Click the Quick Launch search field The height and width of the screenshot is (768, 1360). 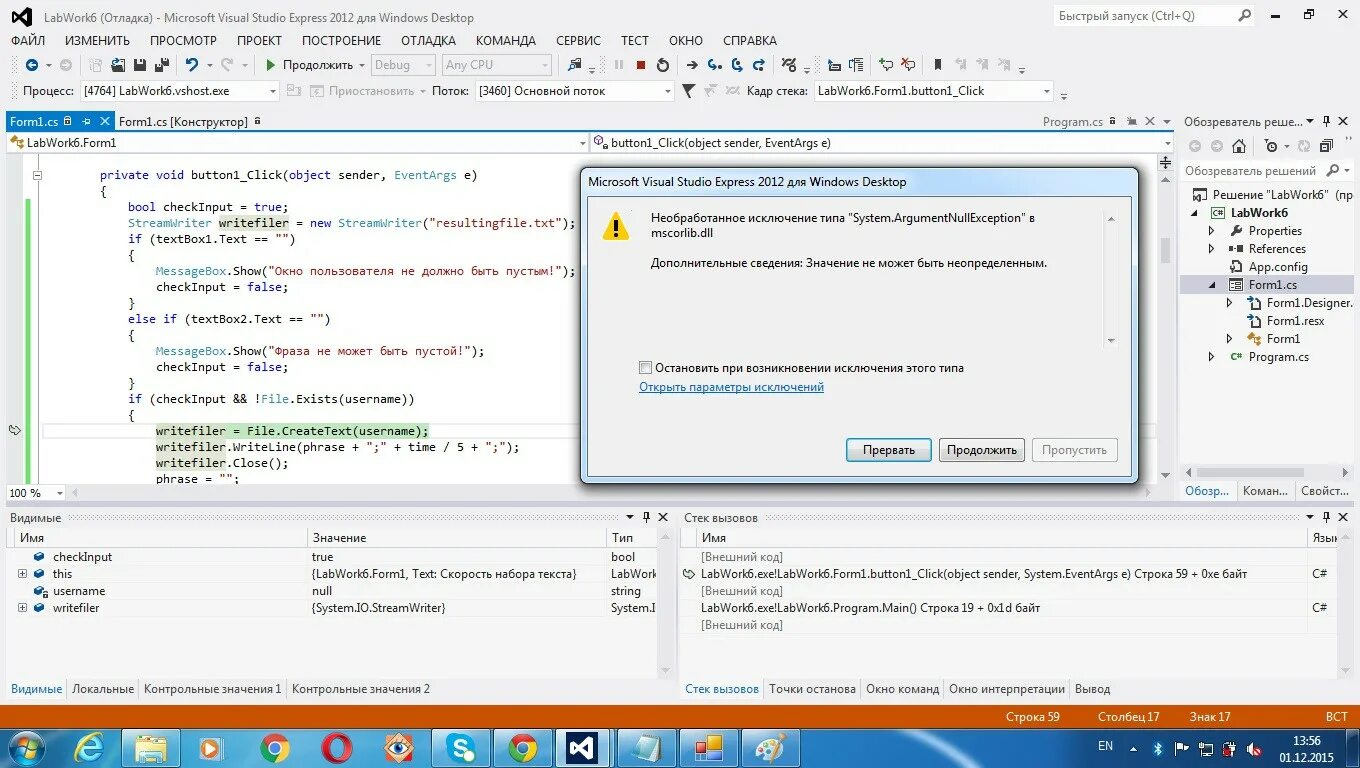1144,16
